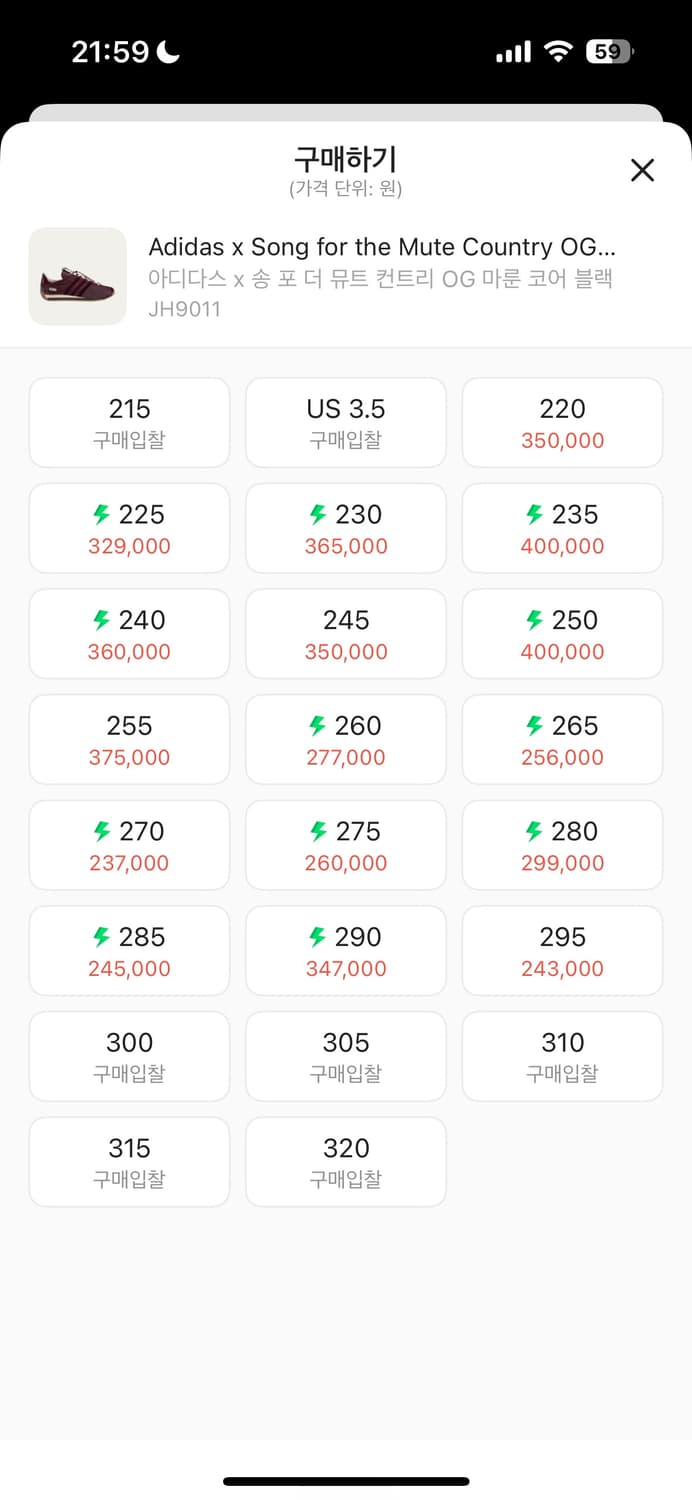This screenshot has width=692, height=1500.
Task: Tap the lightning icon on size 290
Action: click(318, 937)
